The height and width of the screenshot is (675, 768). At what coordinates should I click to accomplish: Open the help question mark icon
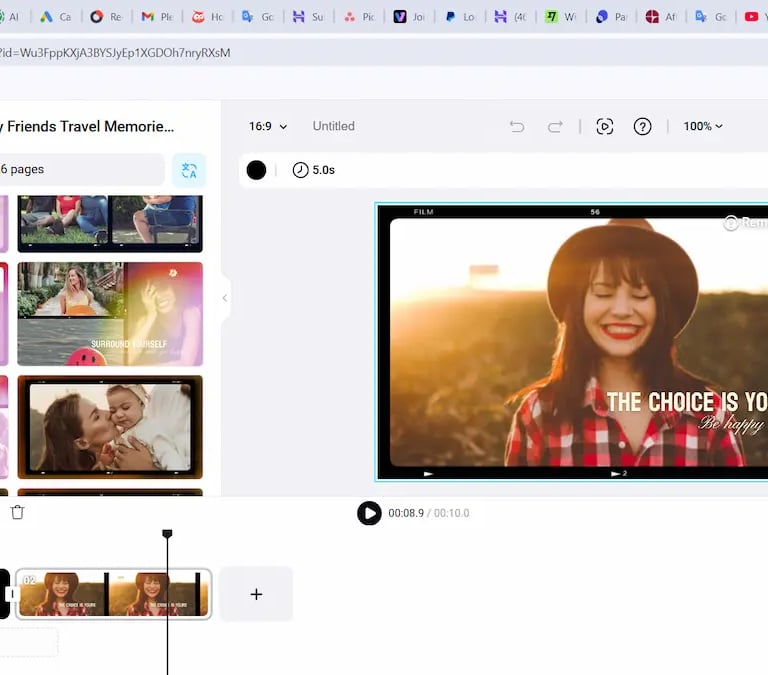[x=642, y=126]
